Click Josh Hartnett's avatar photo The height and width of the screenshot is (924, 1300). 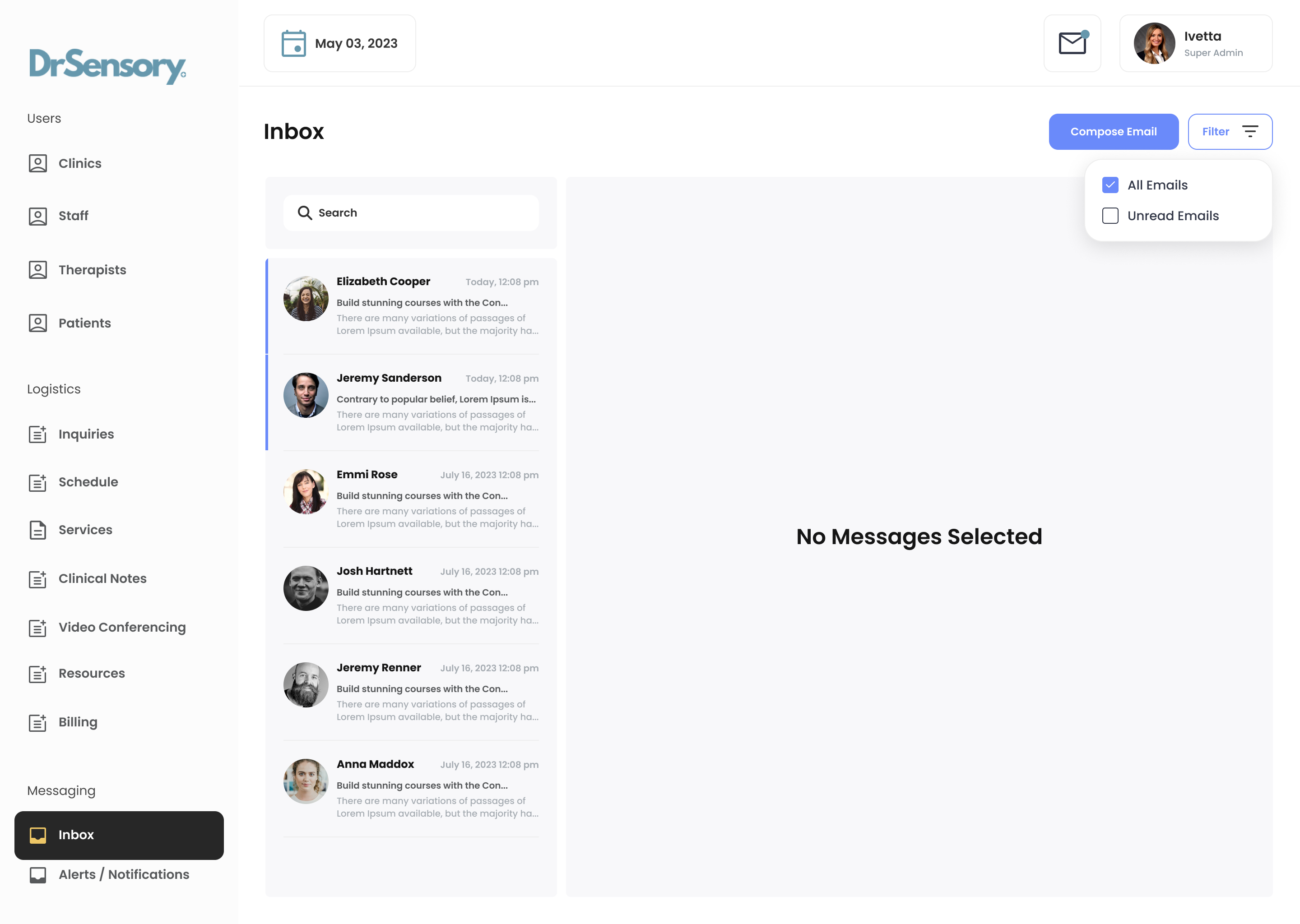point(306,588)
